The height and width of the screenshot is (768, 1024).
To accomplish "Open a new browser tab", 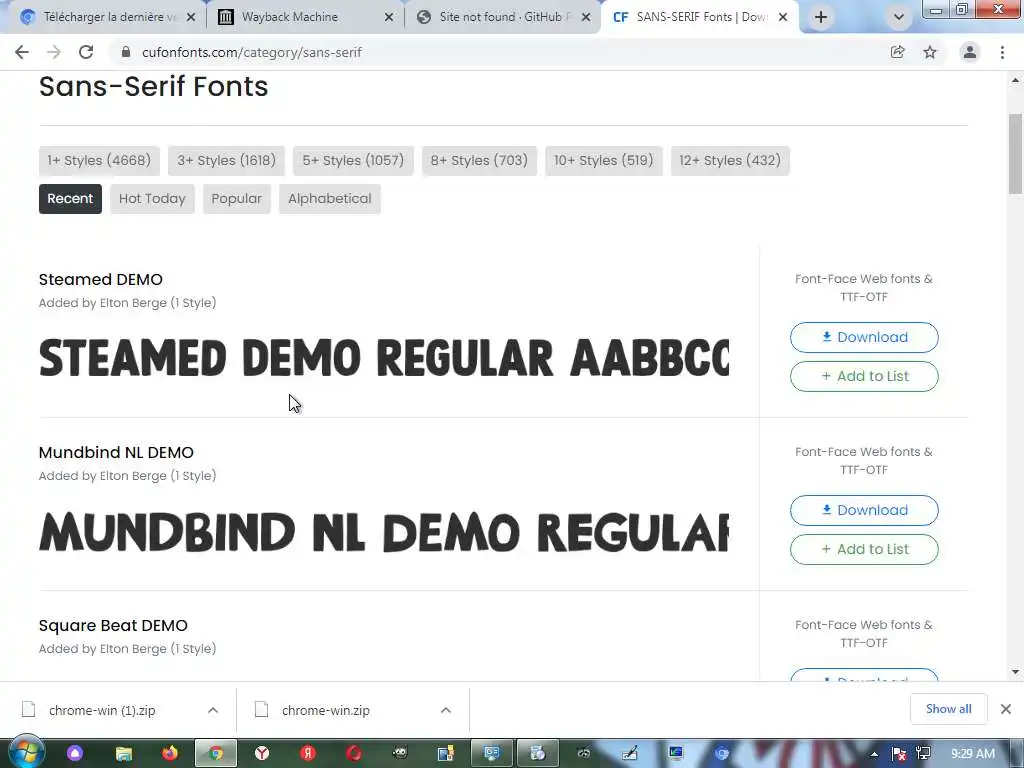I will point(821,17).
